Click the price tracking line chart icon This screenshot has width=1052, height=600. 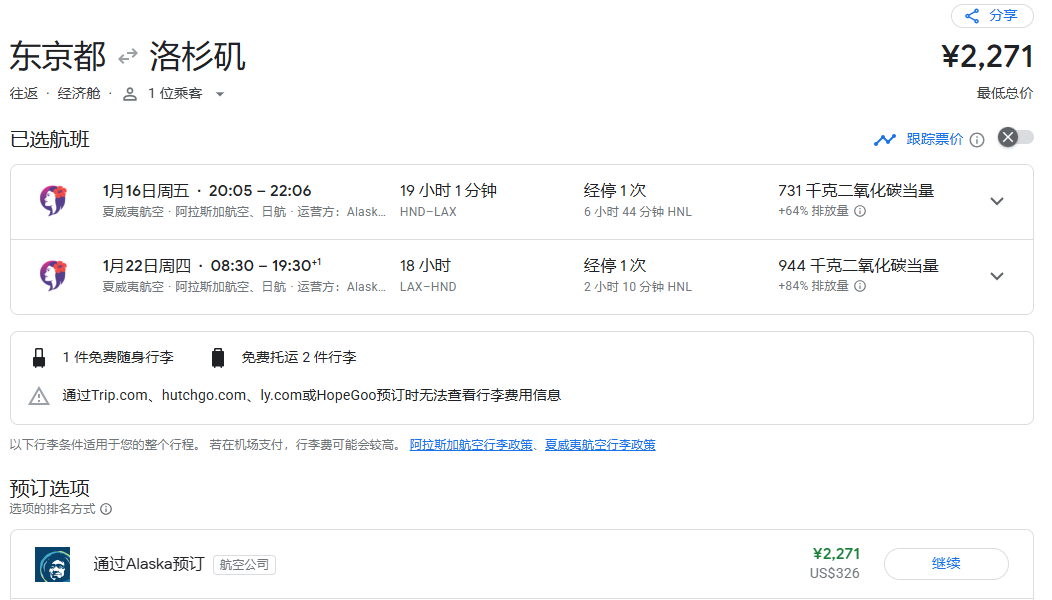pos(884,139)
